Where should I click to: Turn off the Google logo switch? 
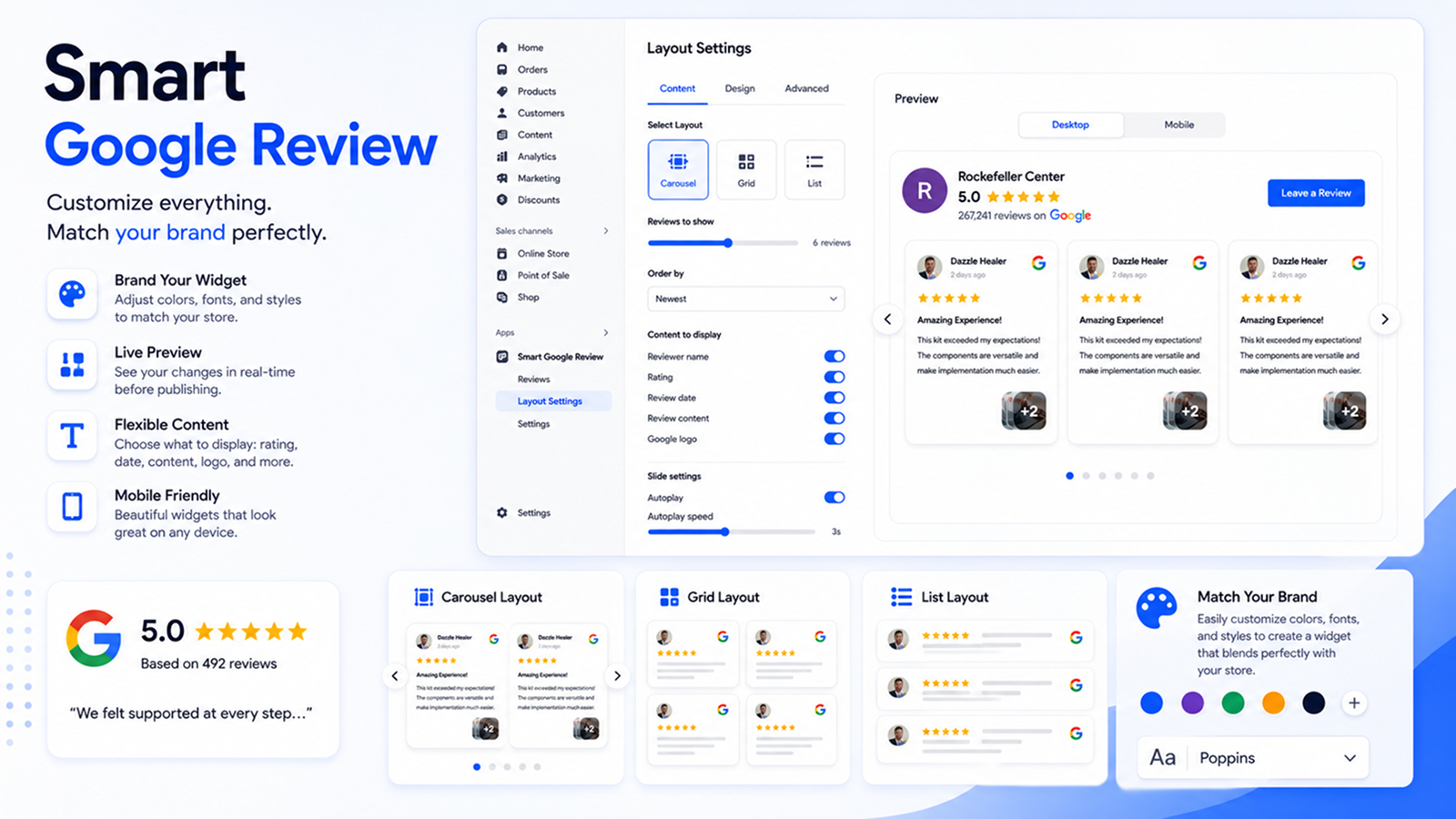click(834, 439)
